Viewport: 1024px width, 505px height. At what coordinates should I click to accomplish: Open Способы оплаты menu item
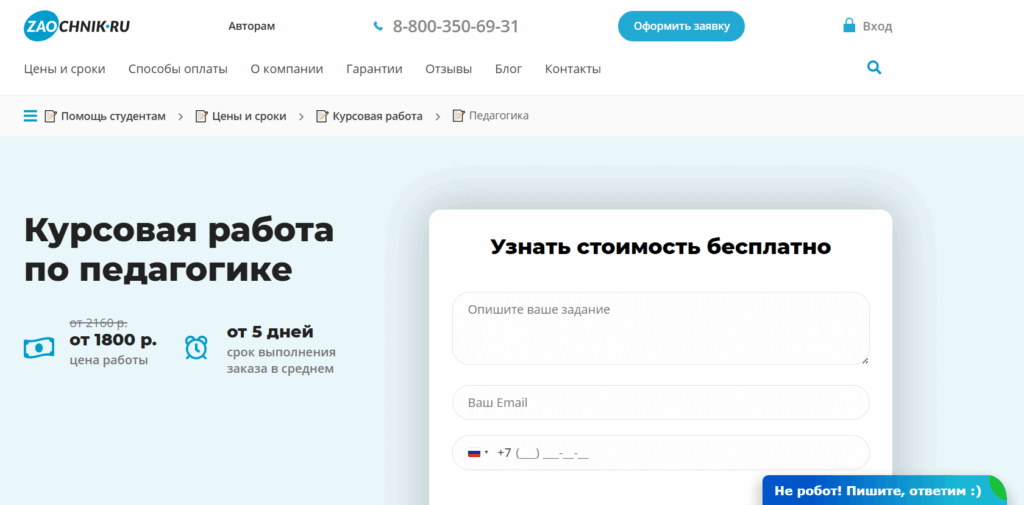click(178, 69)
